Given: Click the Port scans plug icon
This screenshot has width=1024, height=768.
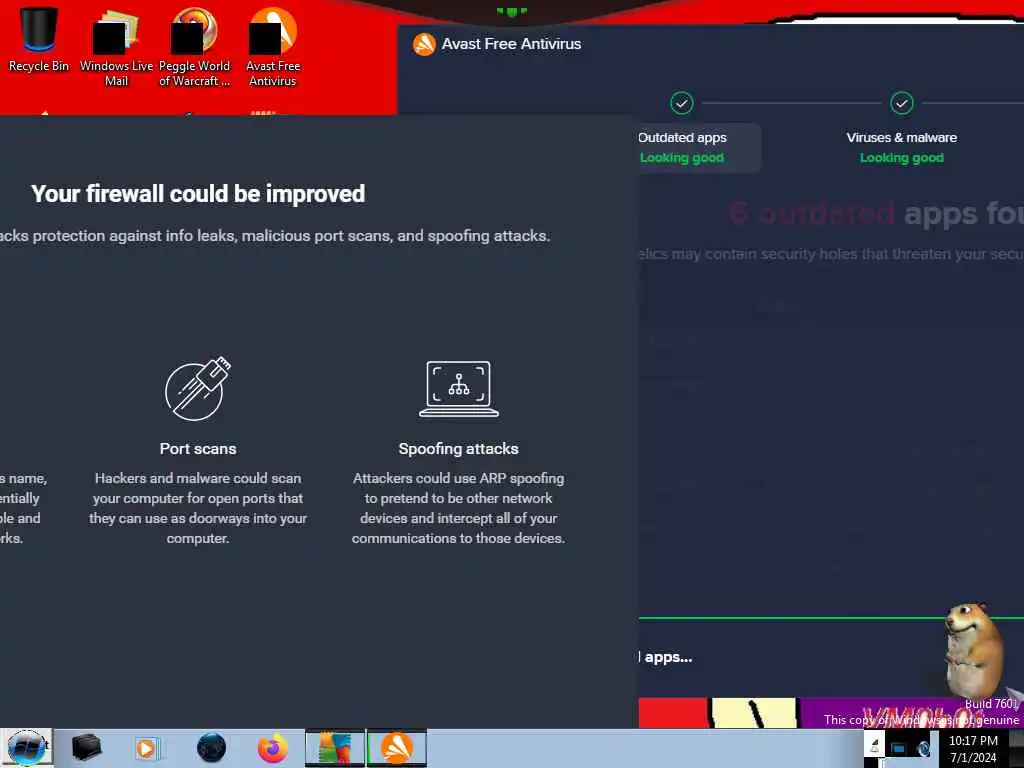Looking at the screenshot, I should 198,389.
